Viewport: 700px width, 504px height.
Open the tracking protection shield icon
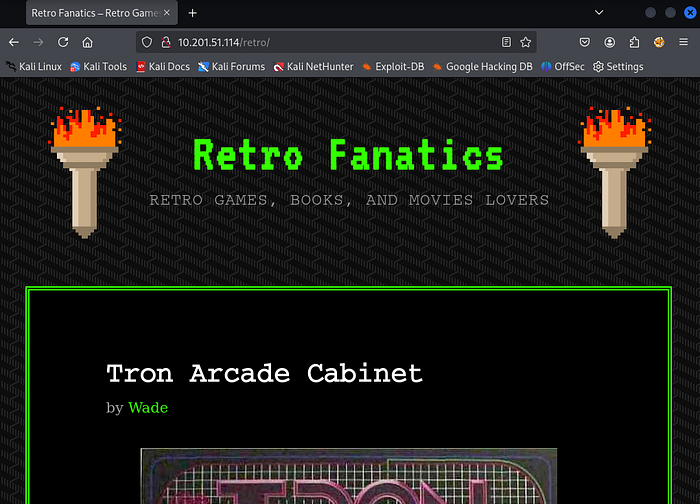pos(147,42)
